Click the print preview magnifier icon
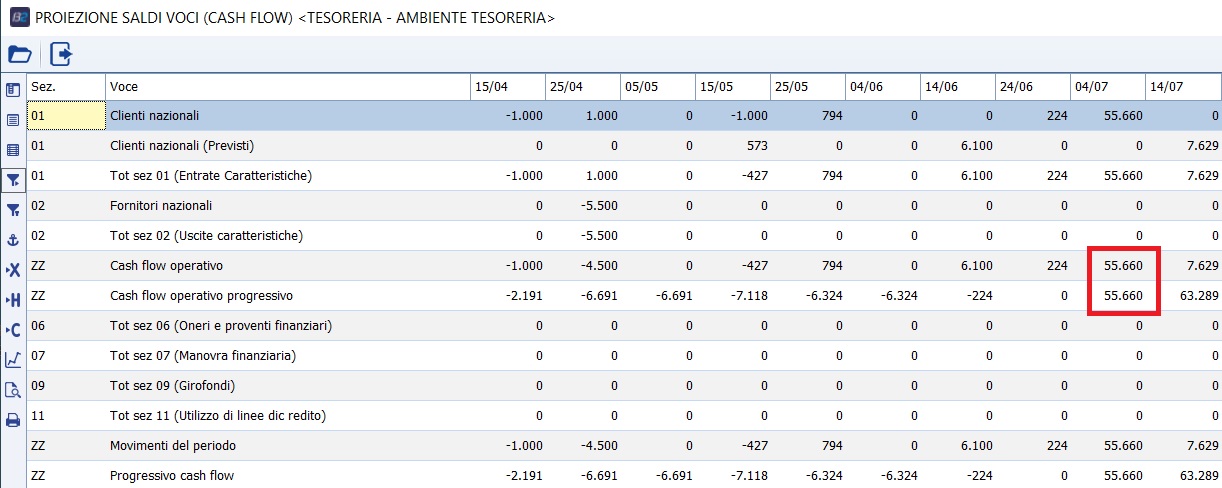This screenshot has height=488, width=1222. coord(13,390)
